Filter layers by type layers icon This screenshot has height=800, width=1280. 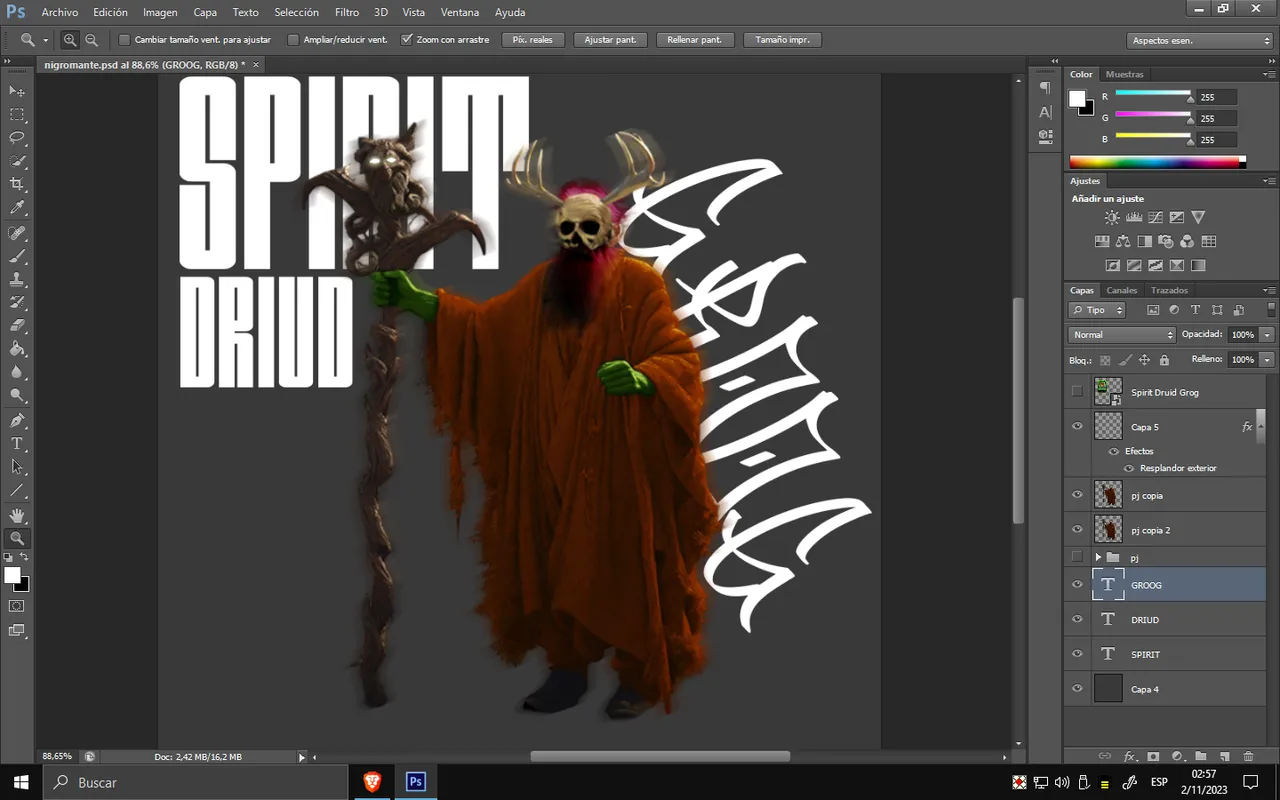point(1195,310)
